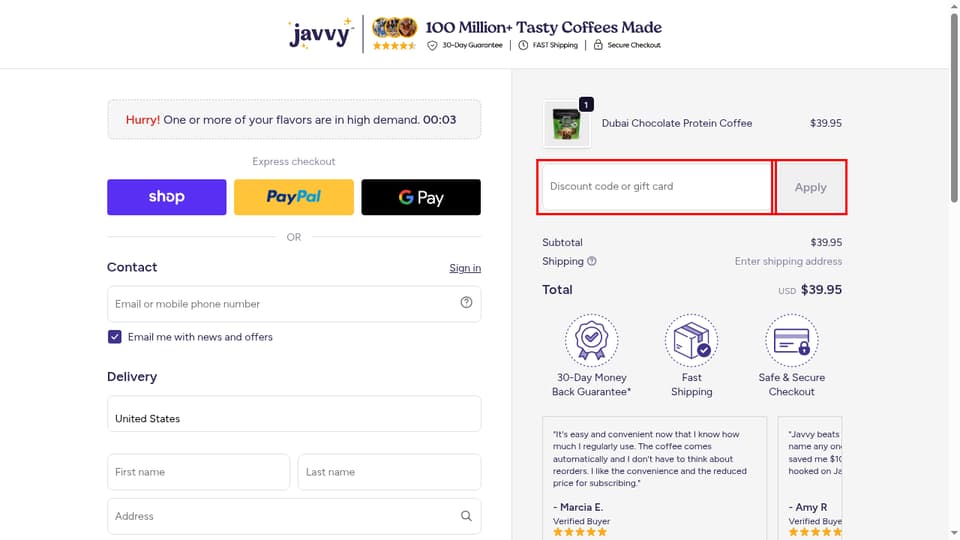Screen dimensions: 960x540
Task: Focus the Discount code or gift card field
Action: point(656,187)
